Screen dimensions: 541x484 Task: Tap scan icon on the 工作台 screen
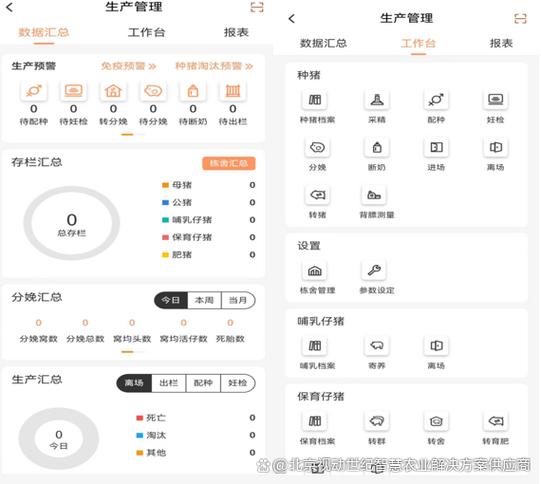click(520, 18)
